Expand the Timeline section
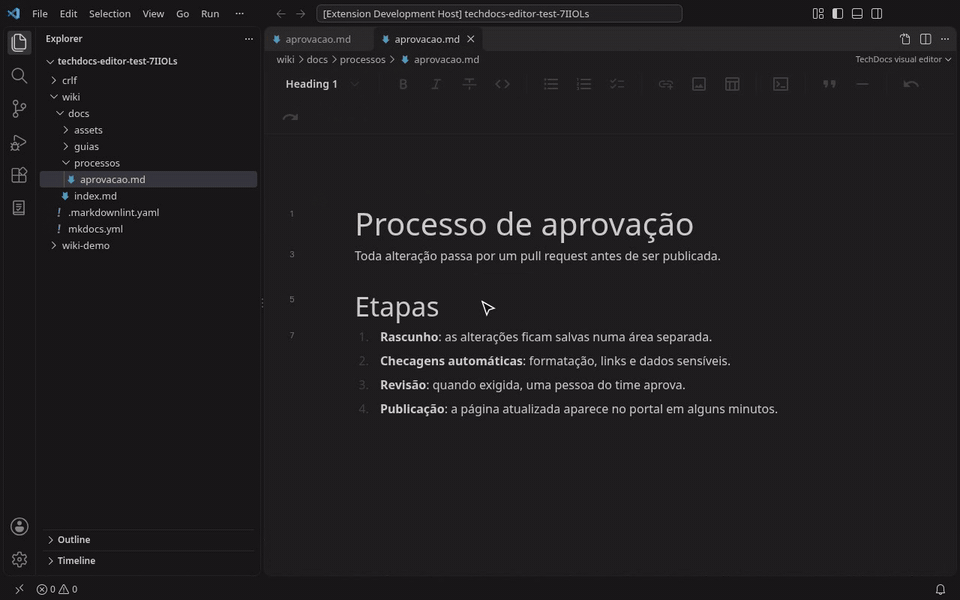The width and height of the screenshot is (960, 600). click(x=148, y=560)
